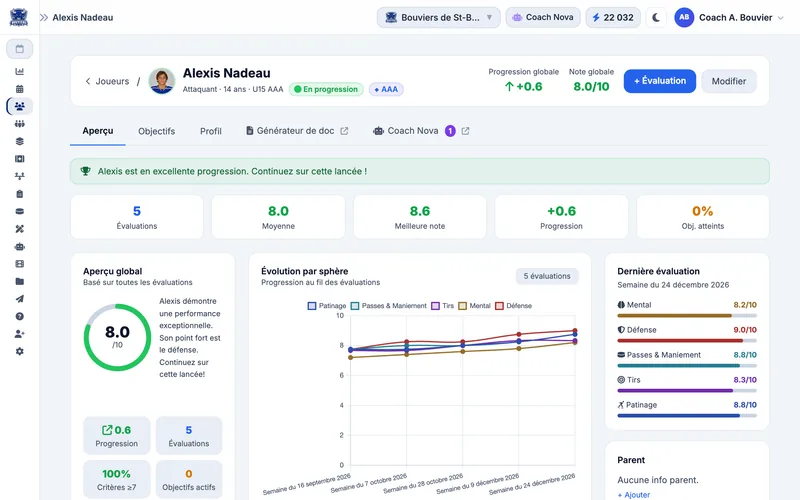Toggle Passes & Maniement series in legend

pyautogui.click(x=389, y=306)
